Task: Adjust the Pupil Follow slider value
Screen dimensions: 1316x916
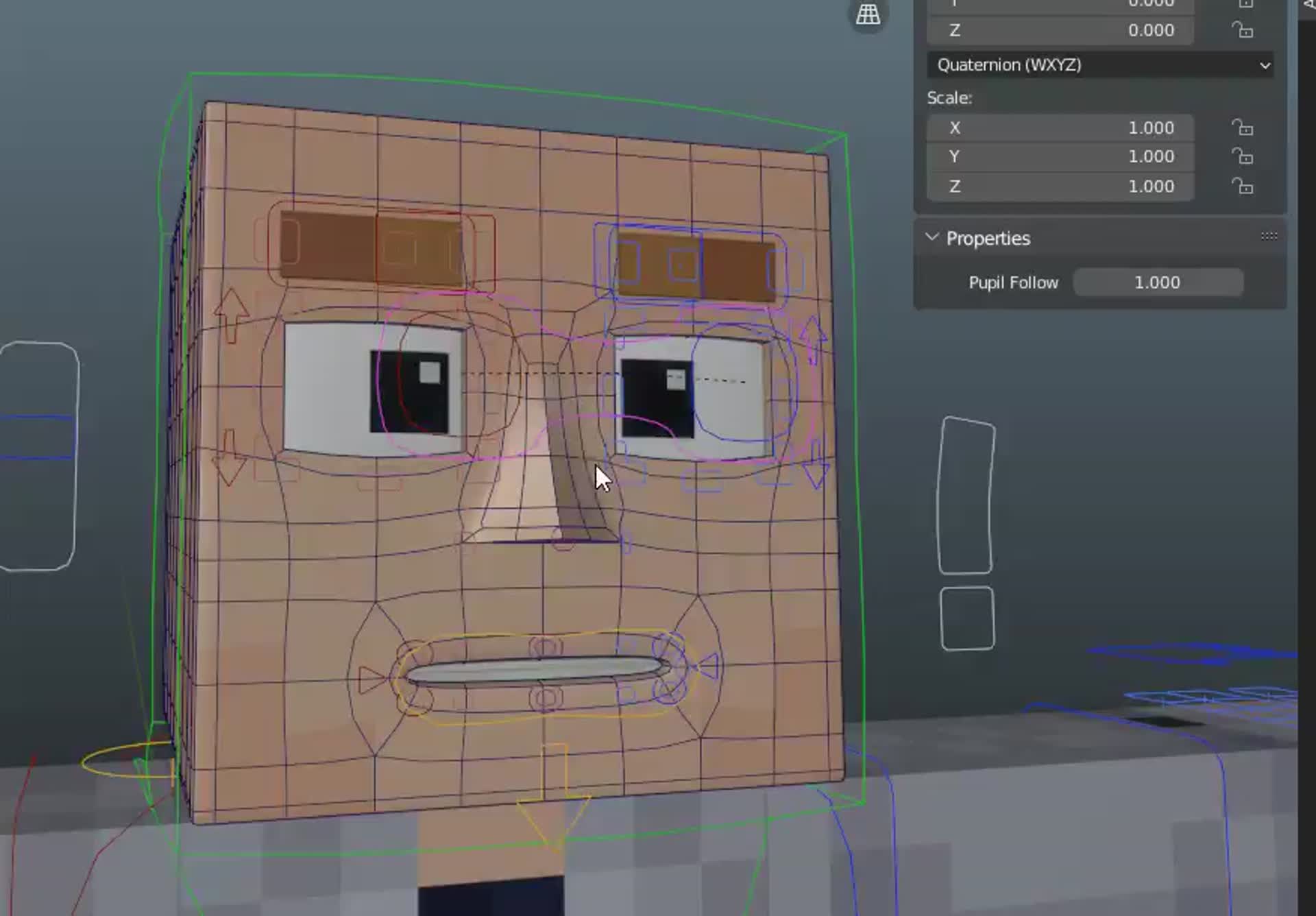Action: click(1158, 282)
